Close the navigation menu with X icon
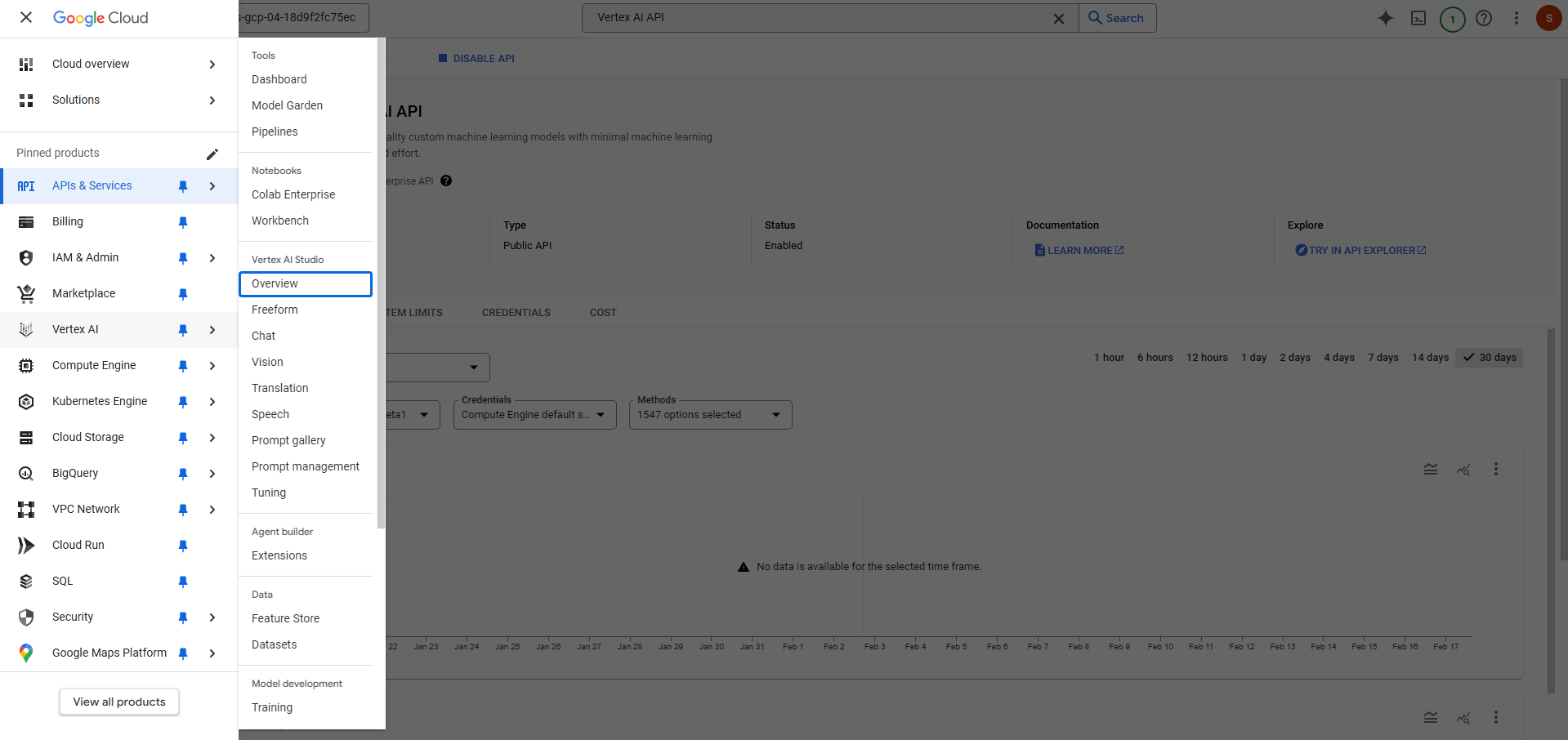Image resolution: width=1568 pixels, height=740 pixels. (x=26, y=17)
